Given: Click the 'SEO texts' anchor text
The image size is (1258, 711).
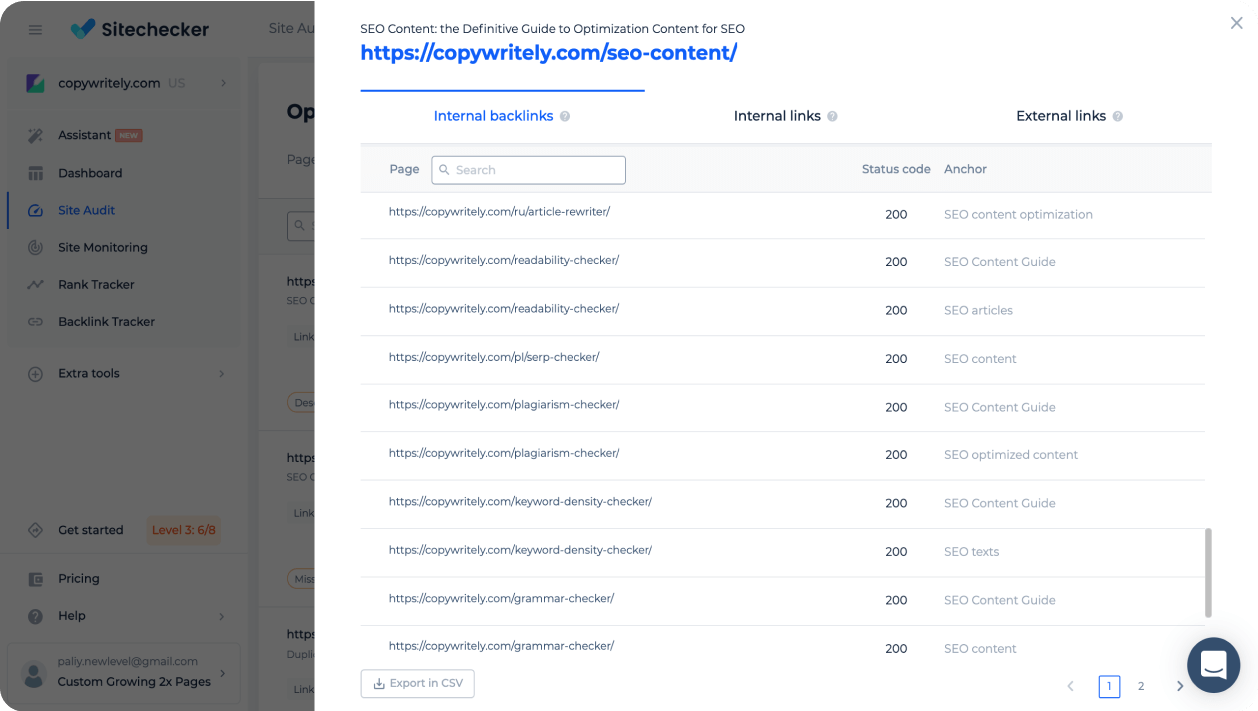Looking at the screenshot, I should point(971,552).
